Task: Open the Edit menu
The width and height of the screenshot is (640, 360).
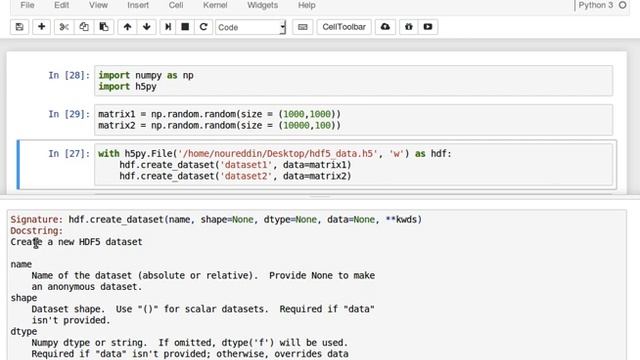Action: [x=62, y=5]
